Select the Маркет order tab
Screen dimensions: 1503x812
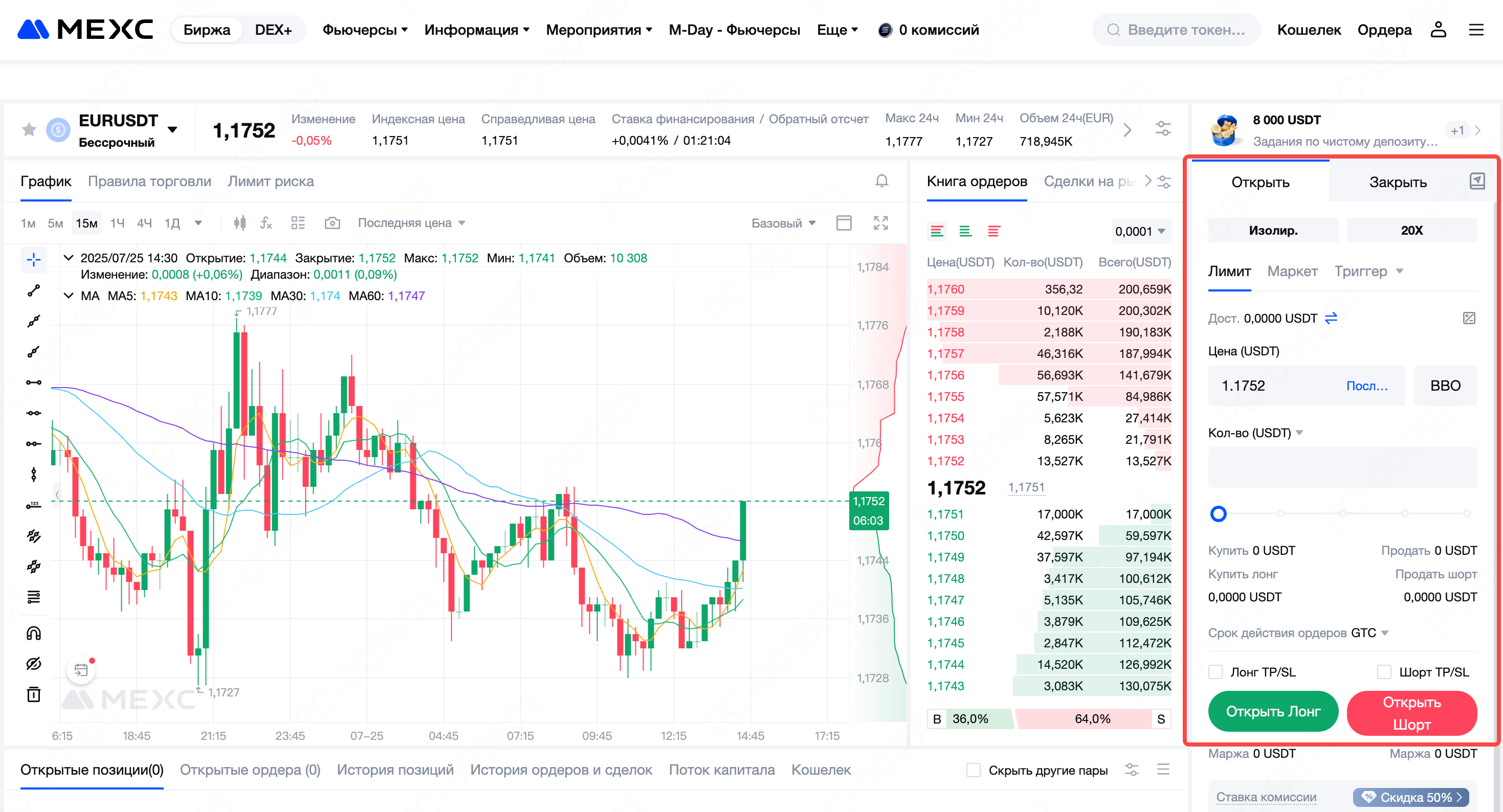tap(1292, 271)
